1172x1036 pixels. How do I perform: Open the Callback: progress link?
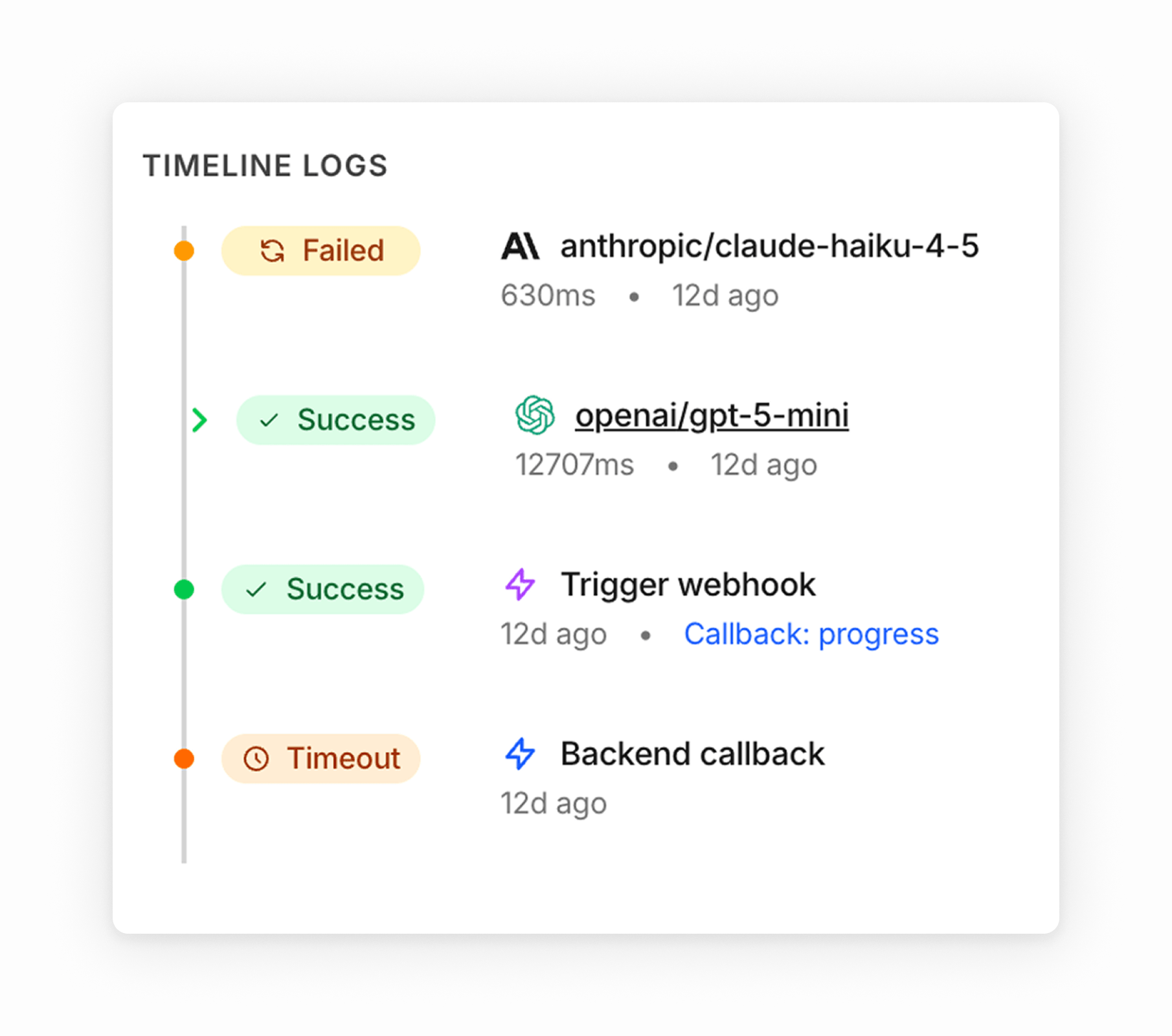pyautogui.click(x=811, y=634)
